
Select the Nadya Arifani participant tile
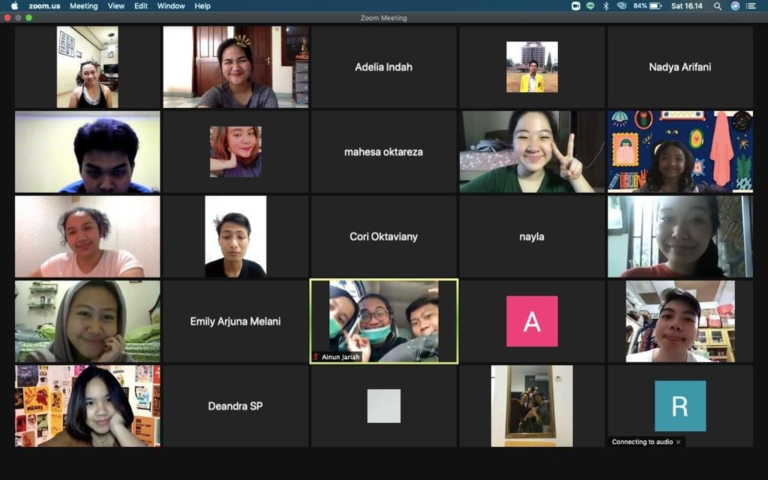680,67
